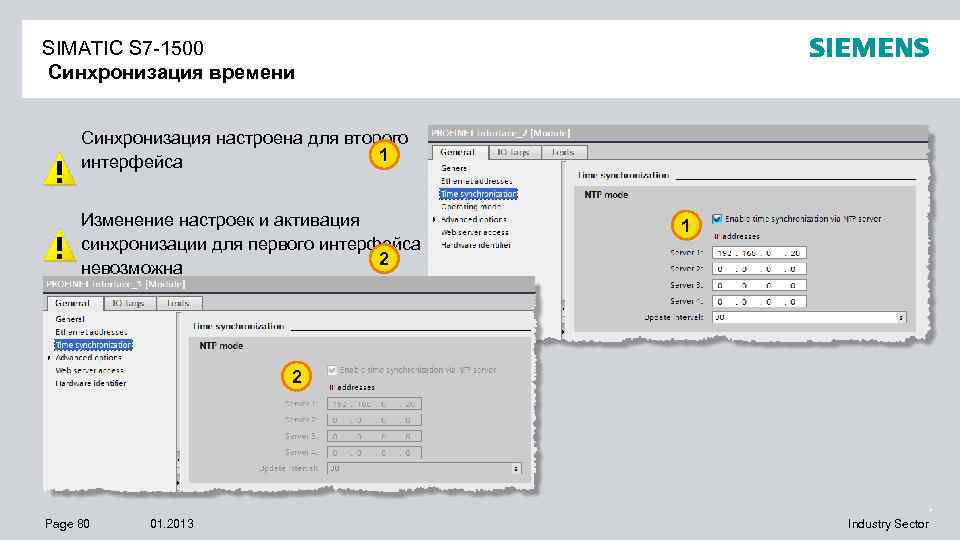
Task: Select General tree item in interface_1 window
Action: point(70,319)
